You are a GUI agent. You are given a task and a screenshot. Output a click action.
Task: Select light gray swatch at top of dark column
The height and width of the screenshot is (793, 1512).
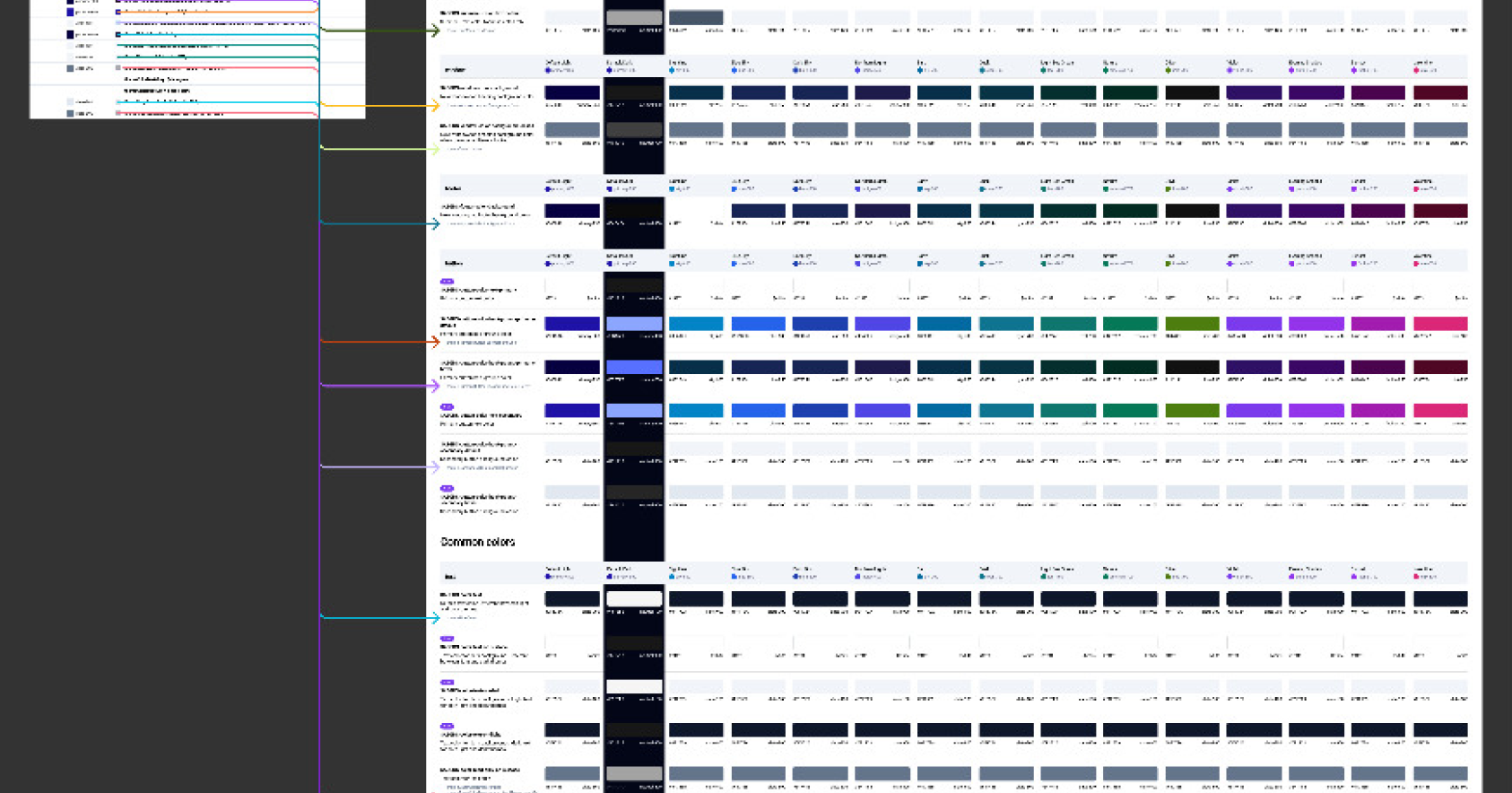634,18
